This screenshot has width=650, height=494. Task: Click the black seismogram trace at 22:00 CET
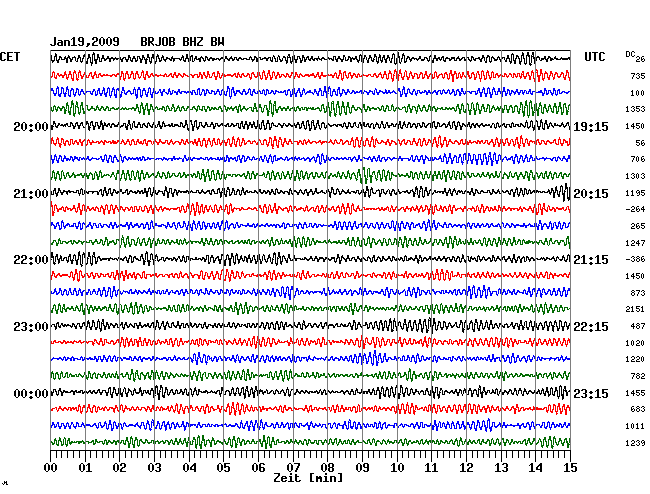click(310, 259)
